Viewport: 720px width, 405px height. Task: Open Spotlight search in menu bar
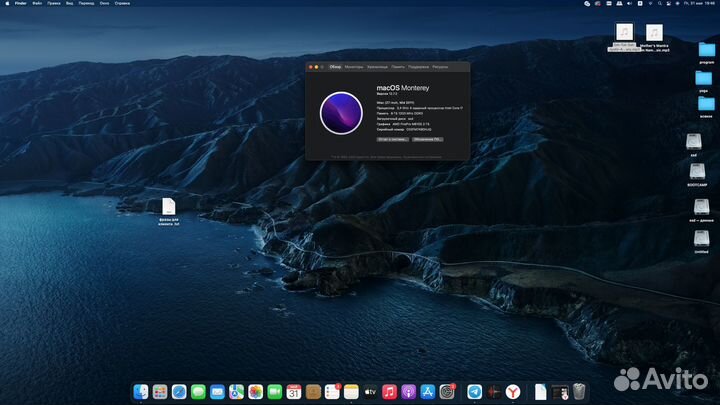(x=659, y=3)
